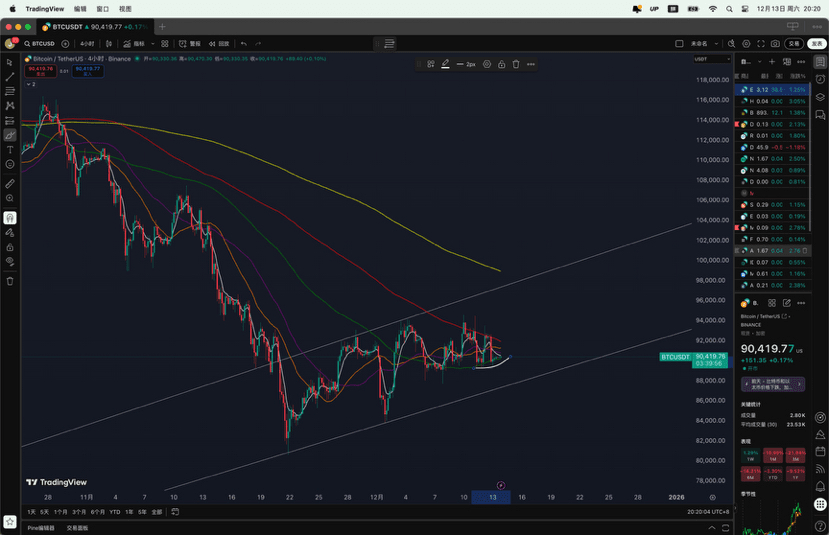Add symbol to watchlist with plus icon
This screenshot has width=829, height=535.
coord(772,62)
